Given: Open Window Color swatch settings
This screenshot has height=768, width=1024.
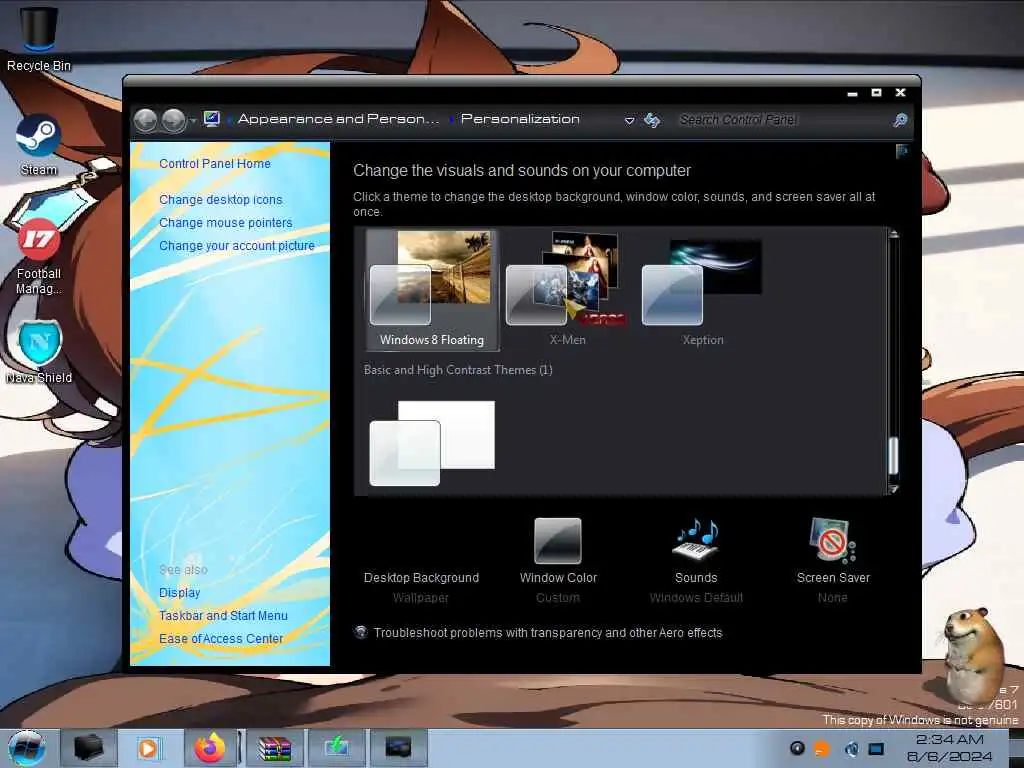Looking at the screenshot, I should click(x=558, y=541).
